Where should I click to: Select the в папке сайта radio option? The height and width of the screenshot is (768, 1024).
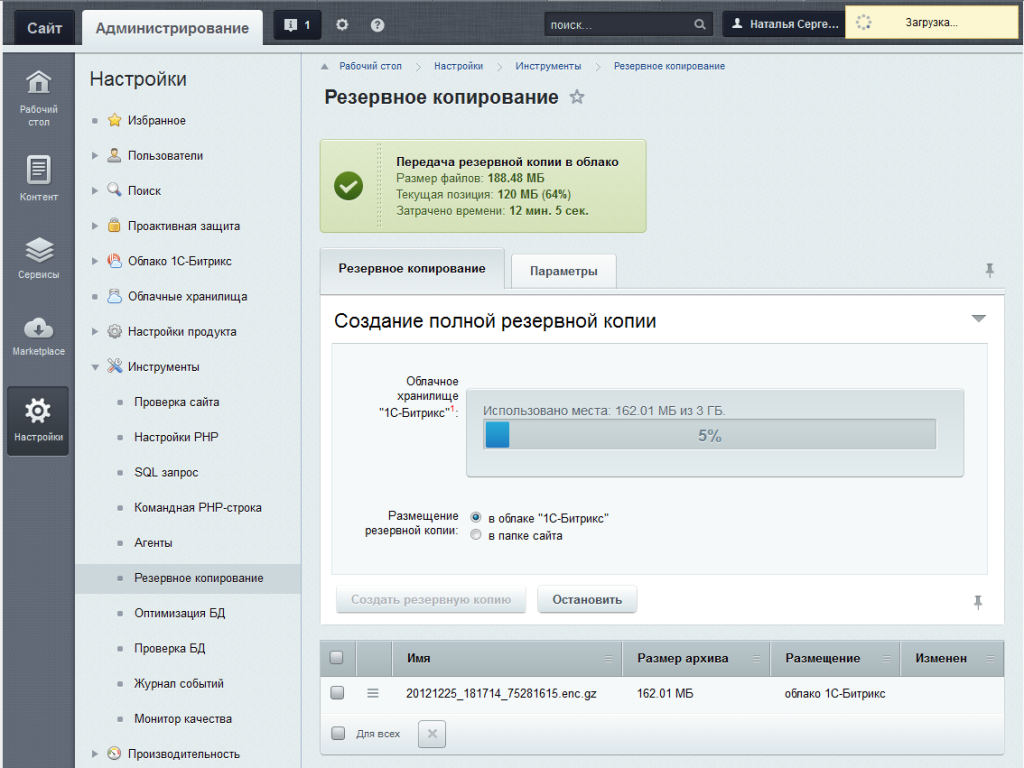click(475, 535)
